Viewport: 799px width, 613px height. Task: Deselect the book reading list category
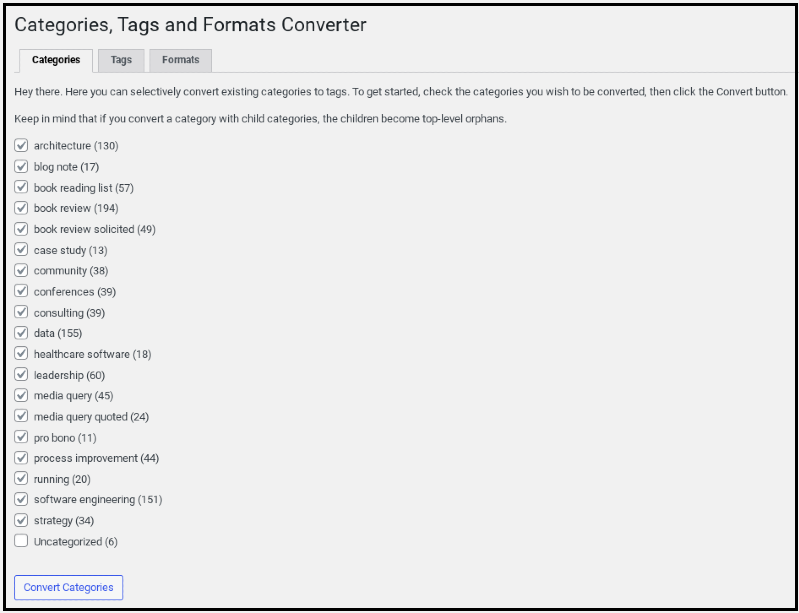21,188
